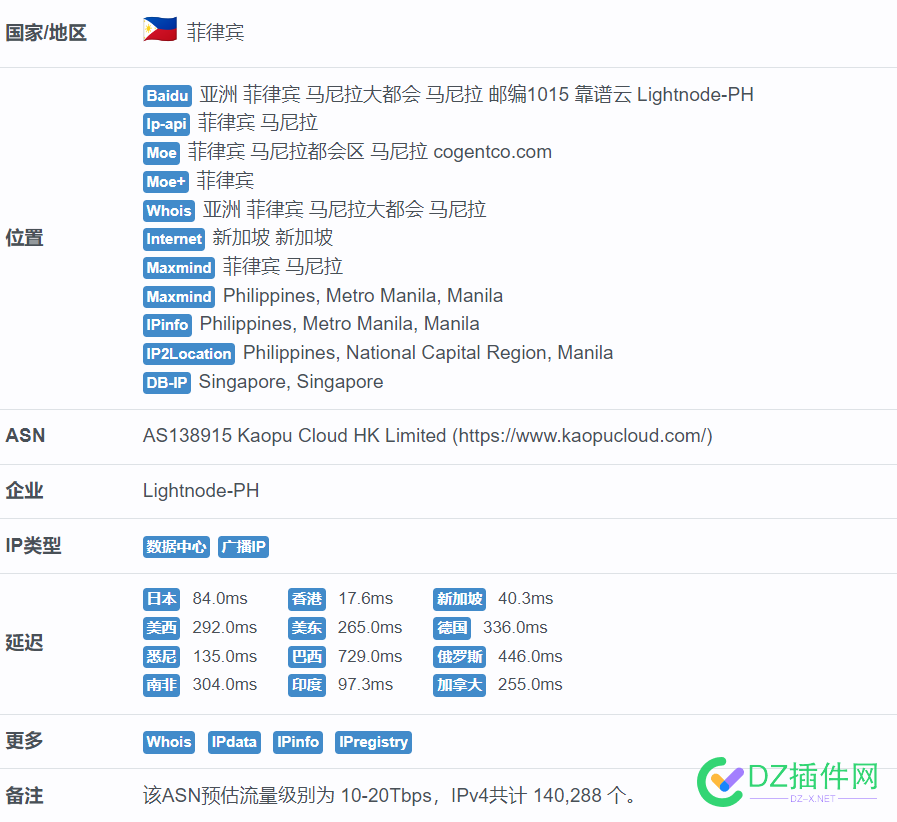
Task: Click the 336.0ms Germany latency value
Action: (x=515, y=628)
